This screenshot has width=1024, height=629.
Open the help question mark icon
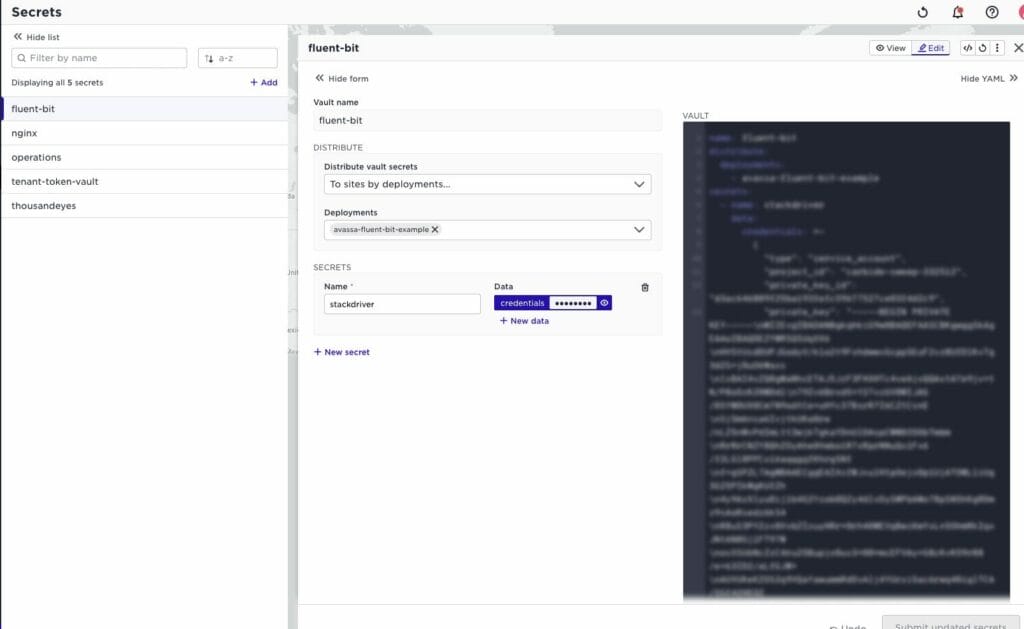[991, 12]
